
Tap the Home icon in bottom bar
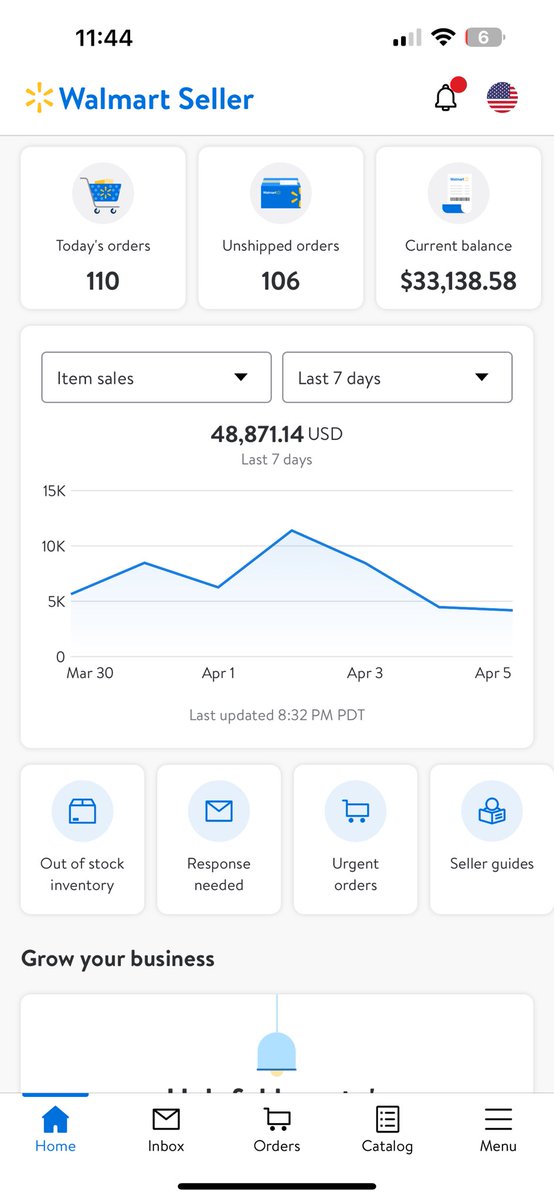[55, 1119]
